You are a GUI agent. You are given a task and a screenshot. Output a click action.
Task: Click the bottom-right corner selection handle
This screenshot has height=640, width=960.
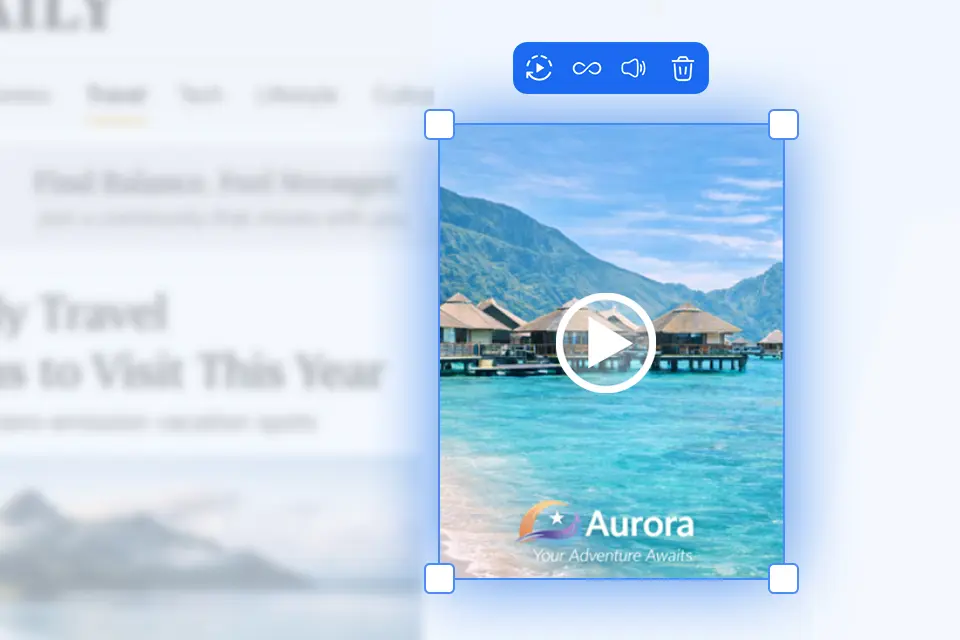coord(784,578)
